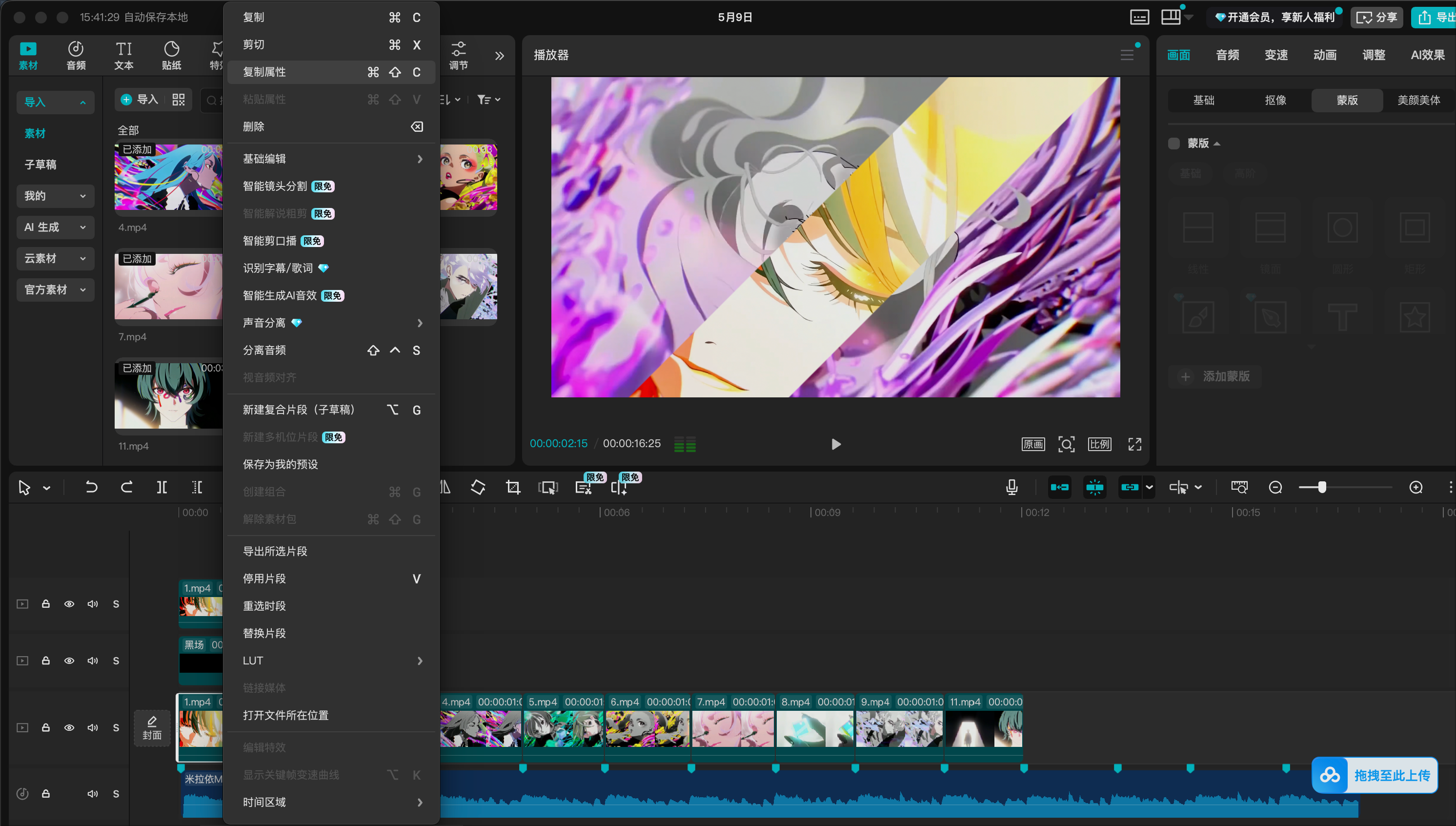Expand the 我的 sidebar section
This screenshot has width=1456, height=826.
pyautogui.click(x=56, y=196)
